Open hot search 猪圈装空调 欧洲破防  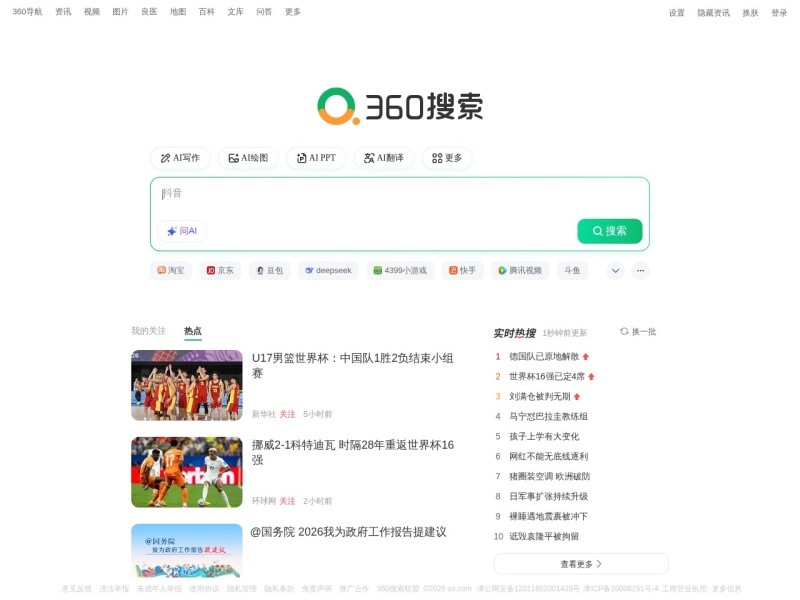pos(549,476)
